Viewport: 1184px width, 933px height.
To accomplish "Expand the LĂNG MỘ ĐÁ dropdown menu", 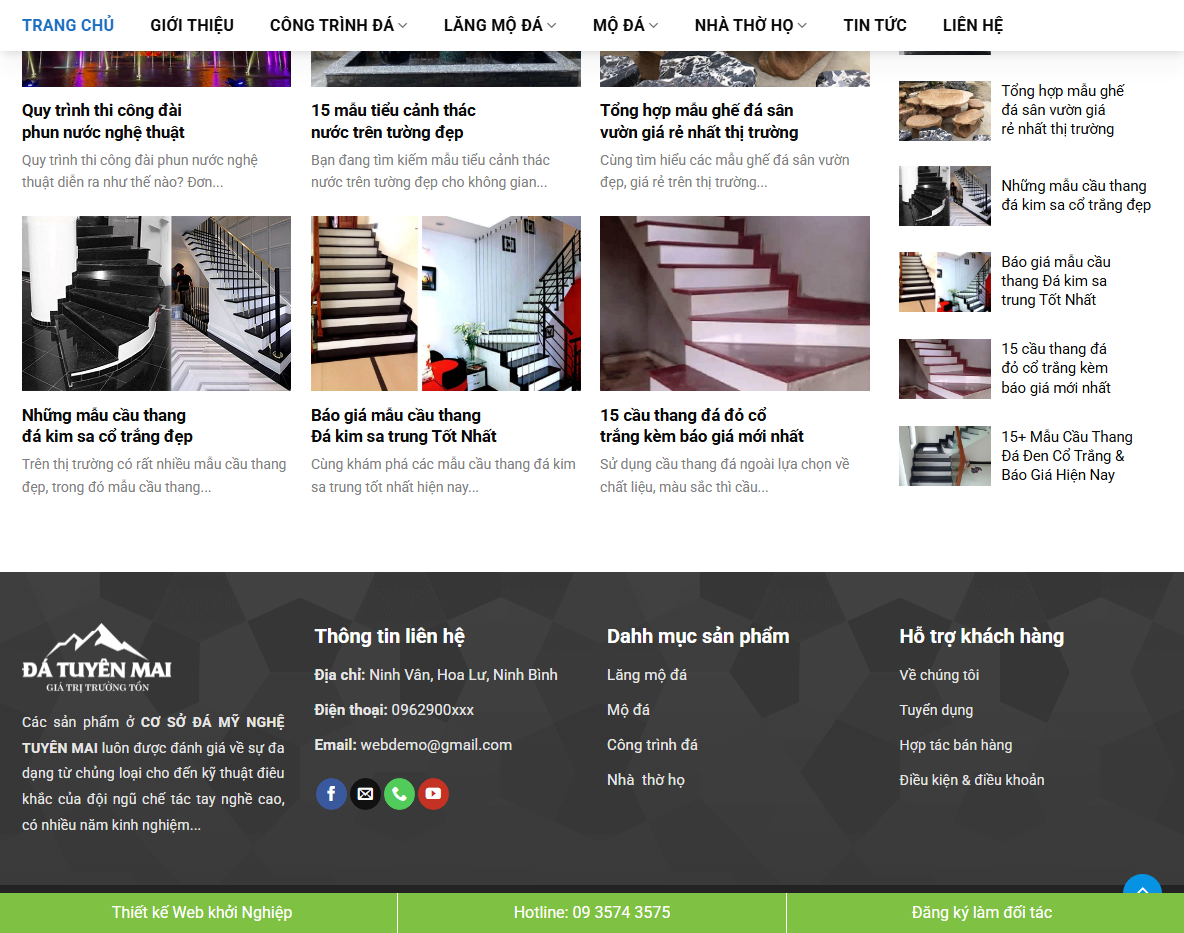I will tap(496, 25).
